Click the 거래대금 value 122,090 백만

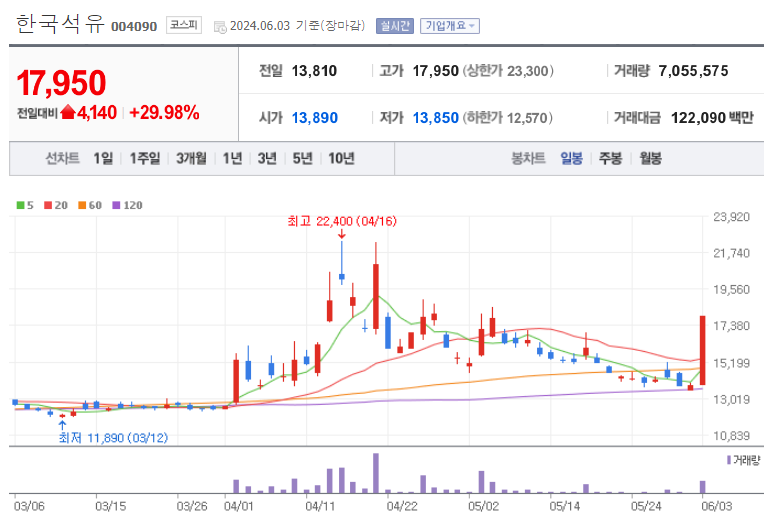pyautogui.click(x=712, y=118)
